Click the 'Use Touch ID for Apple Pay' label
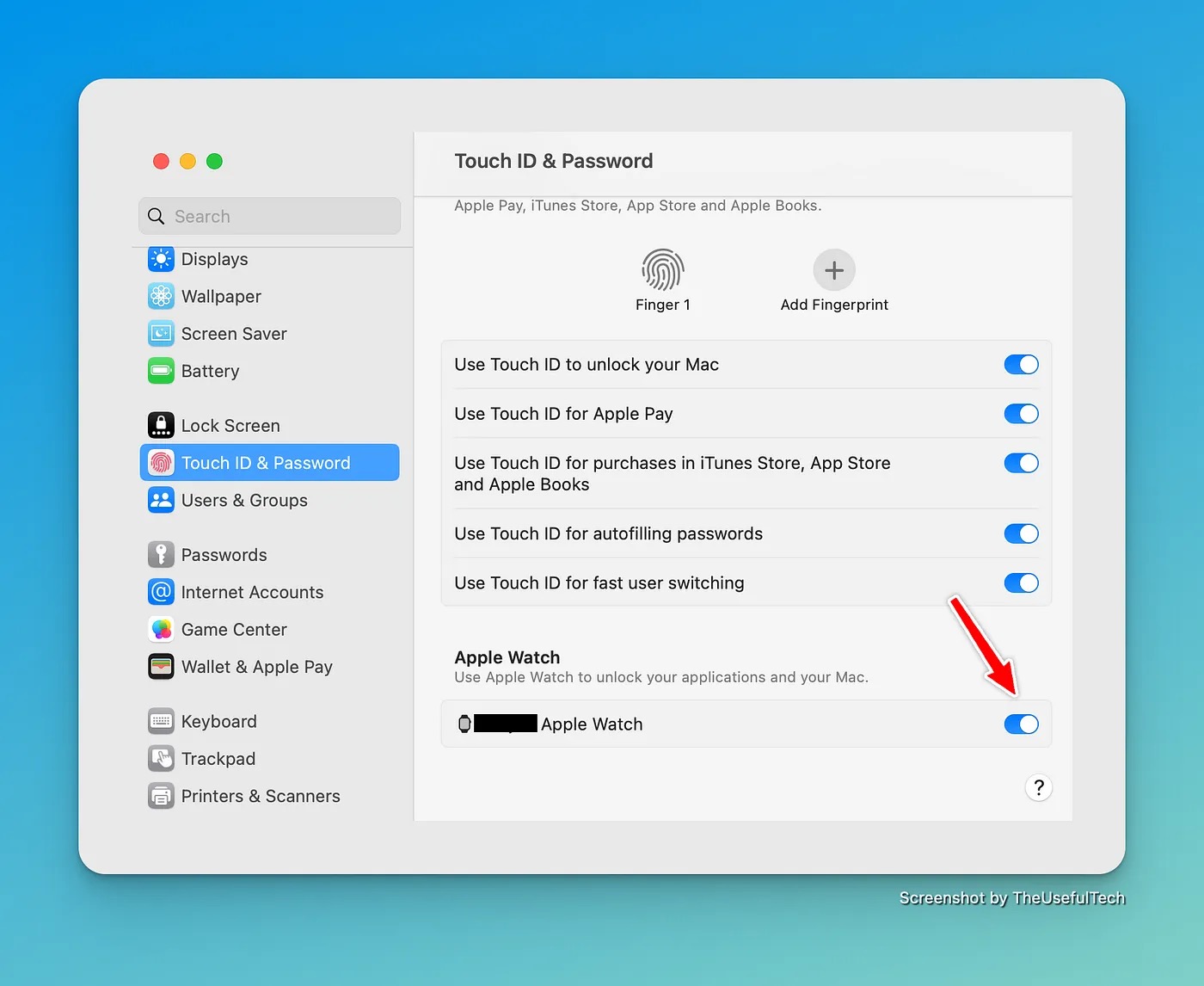The height and width of the screenshot is (986, 1204). [563, 414]
